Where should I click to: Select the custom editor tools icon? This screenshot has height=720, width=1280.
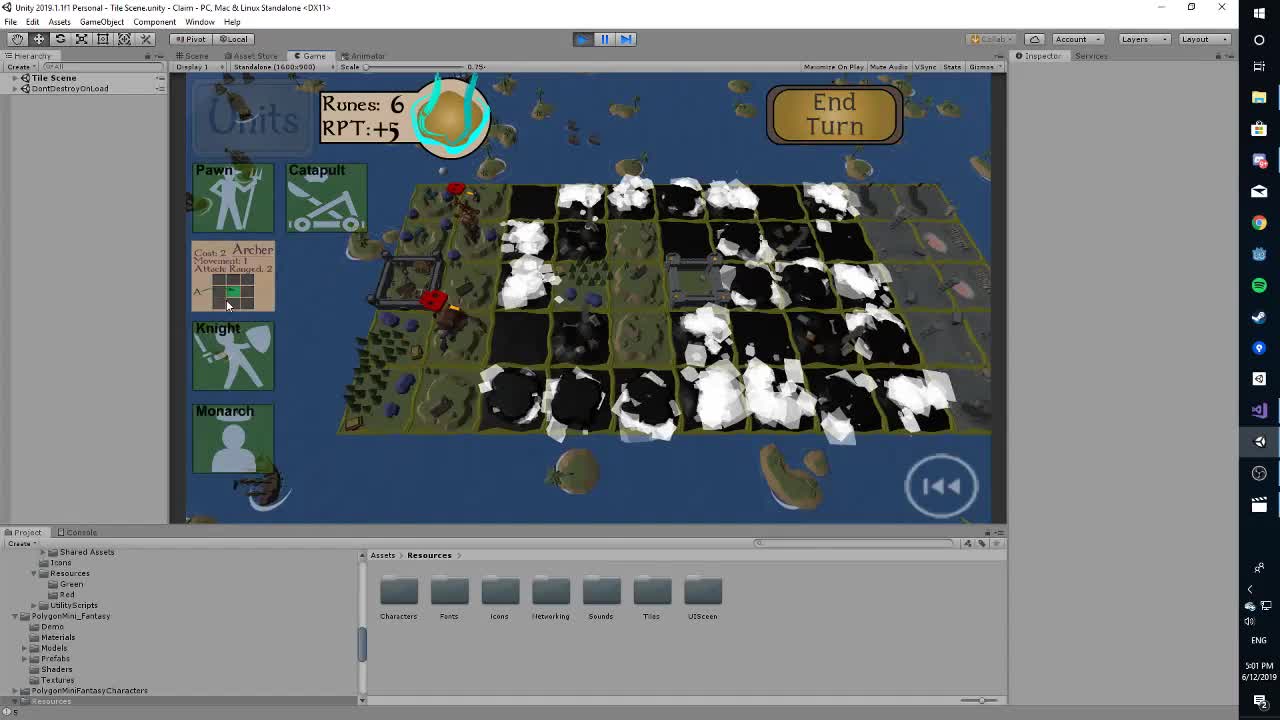coord(145,39)
